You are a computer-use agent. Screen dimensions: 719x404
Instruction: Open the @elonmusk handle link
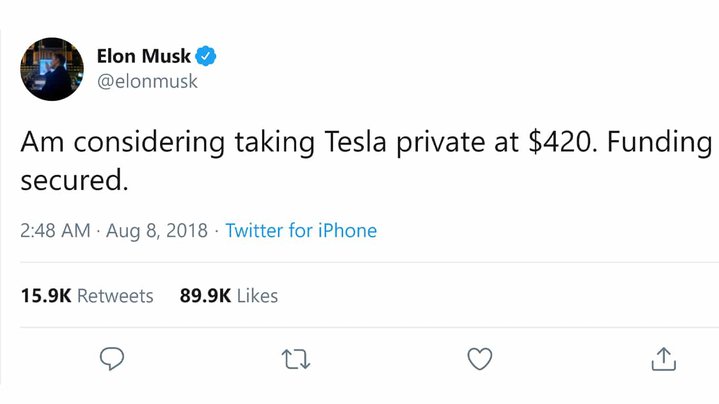click(x=147, y=81)
